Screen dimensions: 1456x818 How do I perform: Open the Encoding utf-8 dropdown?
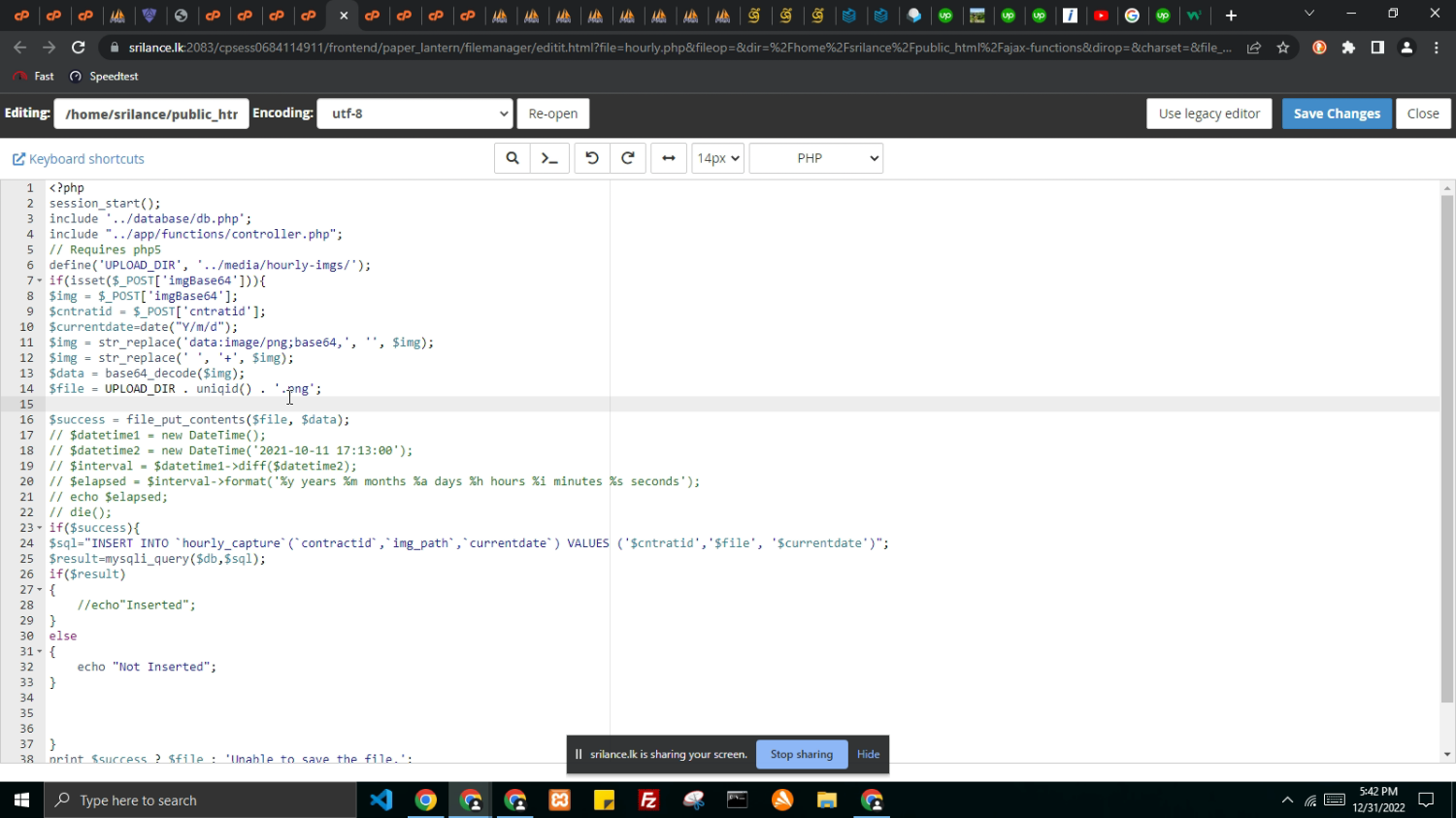tap(415, 114)
